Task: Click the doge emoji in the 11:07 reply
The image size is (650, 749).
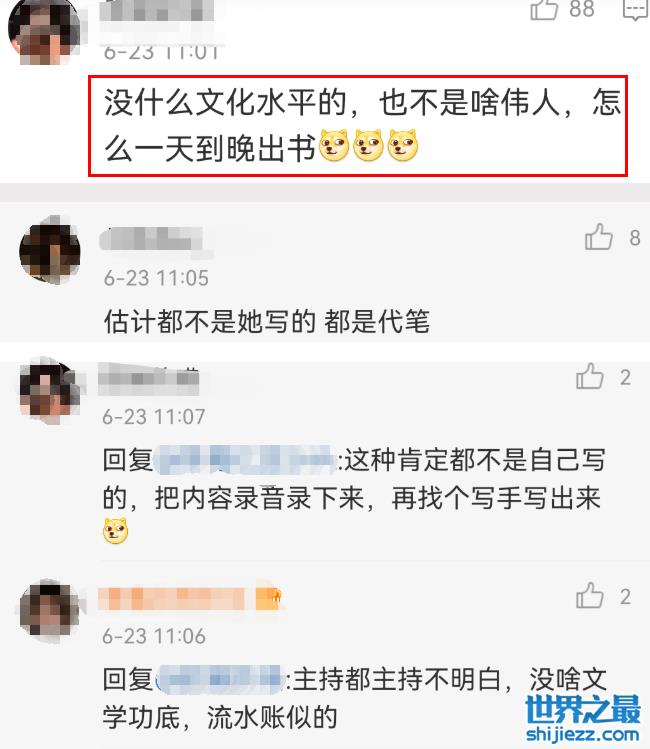Action: 116,530
